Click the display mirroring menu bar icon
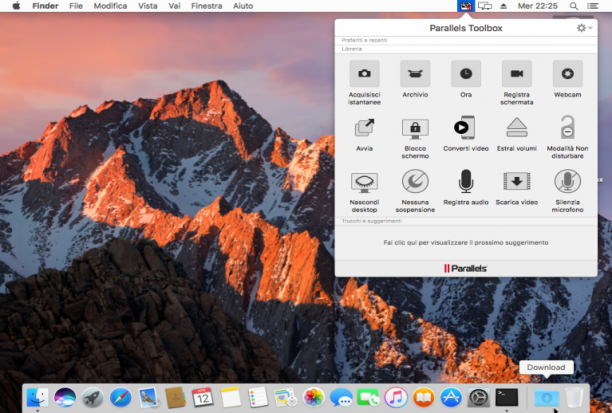 coord(485,6)
